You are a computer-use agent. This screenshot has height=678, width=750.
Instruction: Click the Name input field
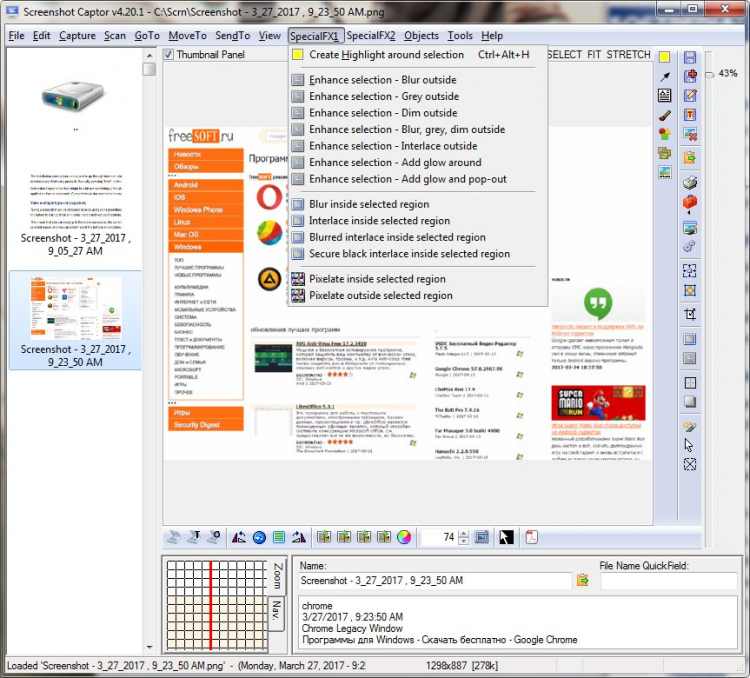point(435,580)
